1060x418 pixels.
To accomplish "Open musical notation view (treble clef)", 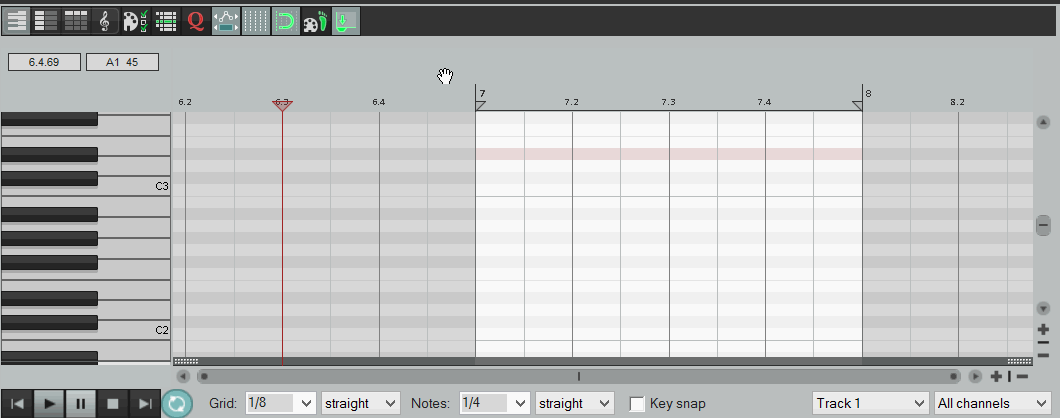I will point(105,20).
